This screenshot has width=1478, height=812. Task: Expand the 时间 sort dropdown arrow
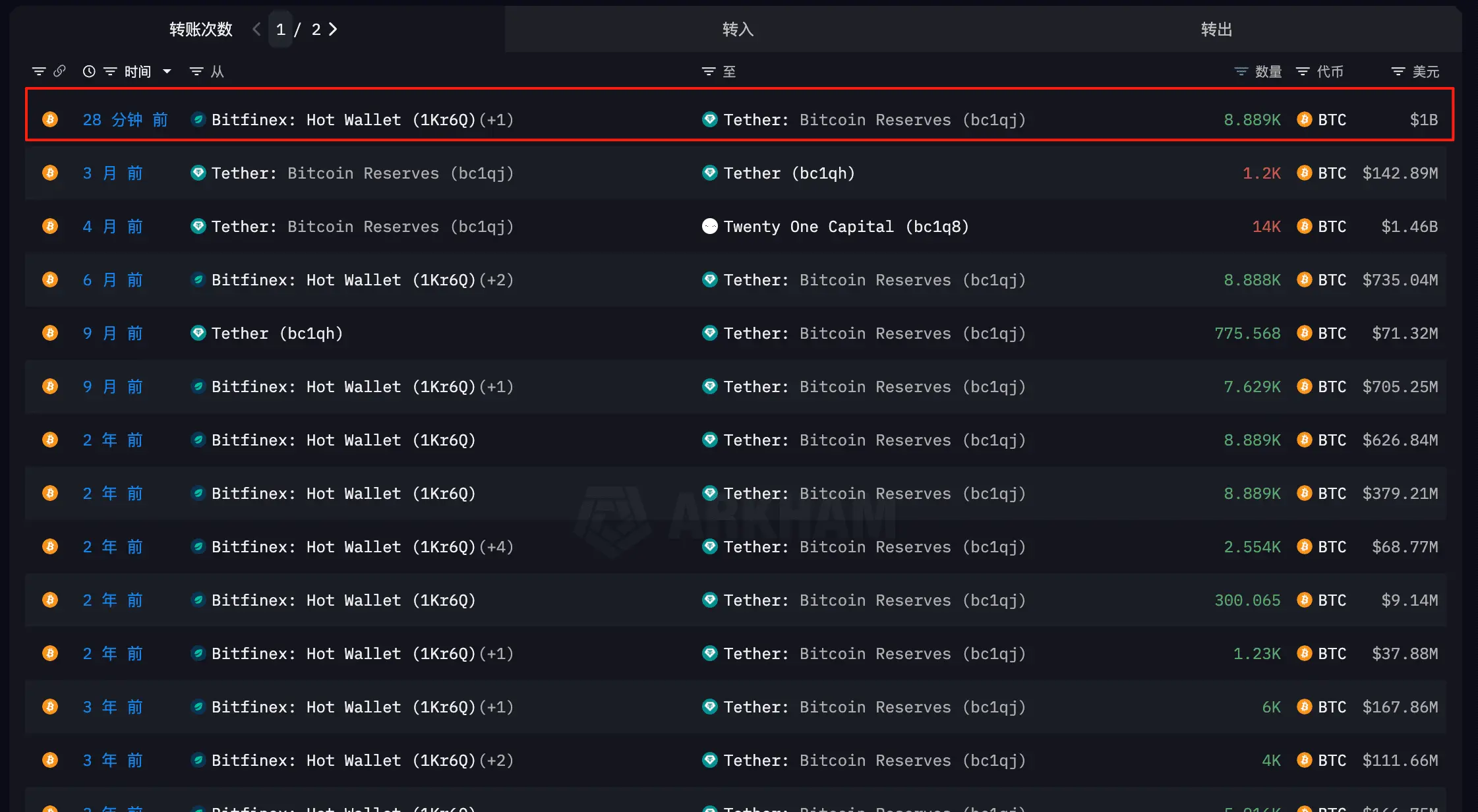point(167,71)
